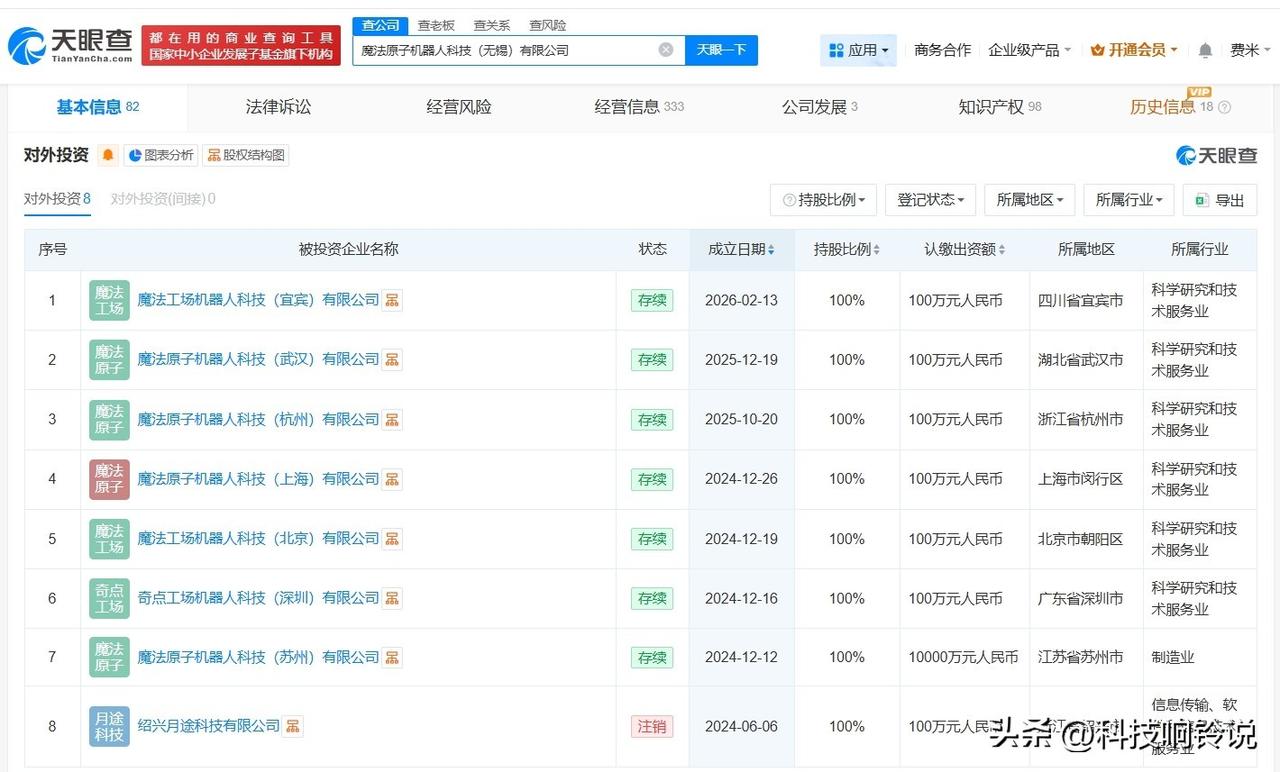Click the 导出 export button

coord(1219,200)
